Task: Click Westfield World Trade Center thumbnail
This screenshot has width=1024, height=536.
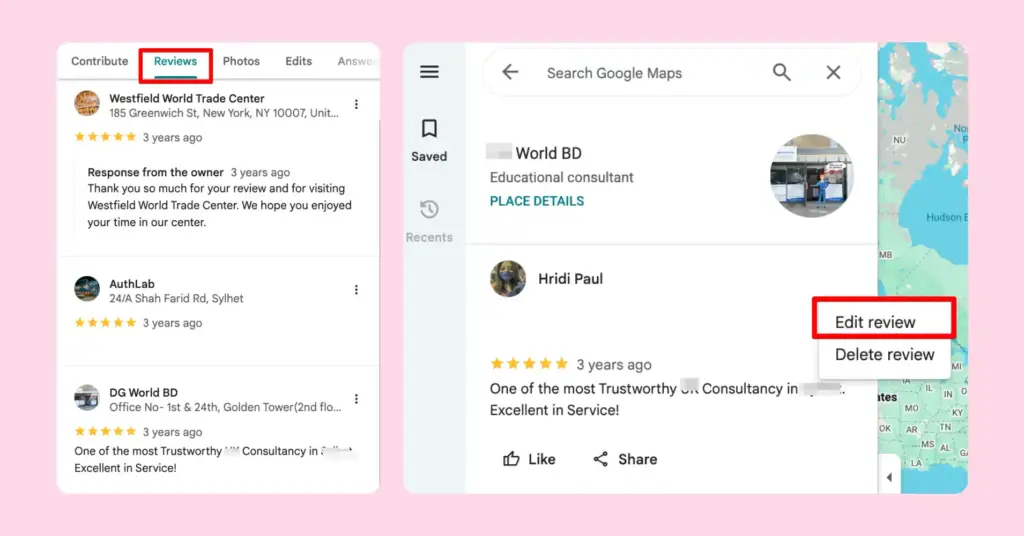Action: coord(87,103)
